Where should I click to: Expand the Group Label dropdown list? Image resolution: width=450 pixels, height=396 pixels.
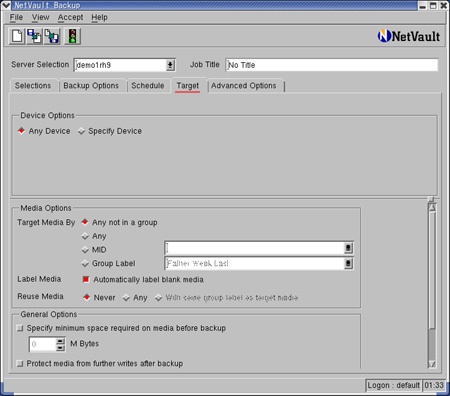(x=348, y=264)
